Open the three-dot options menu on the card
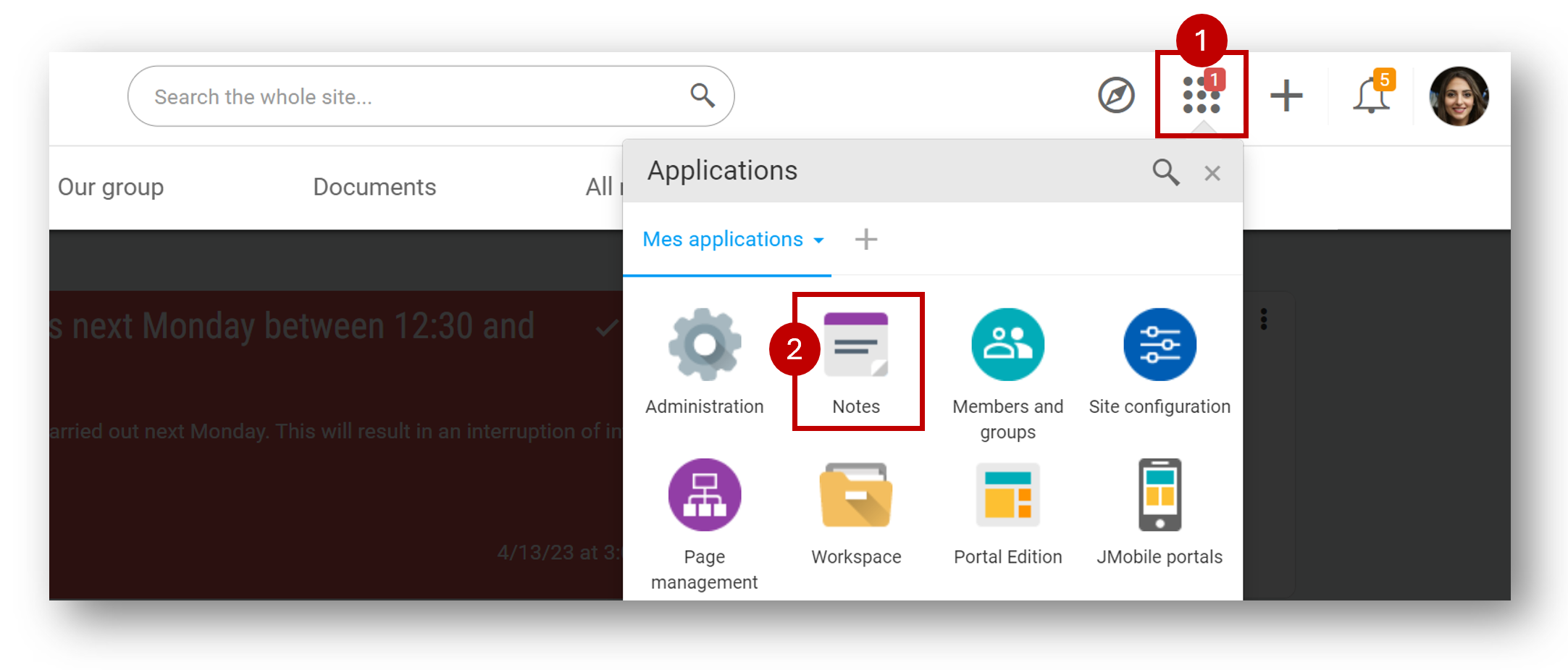 [1264, 319]
